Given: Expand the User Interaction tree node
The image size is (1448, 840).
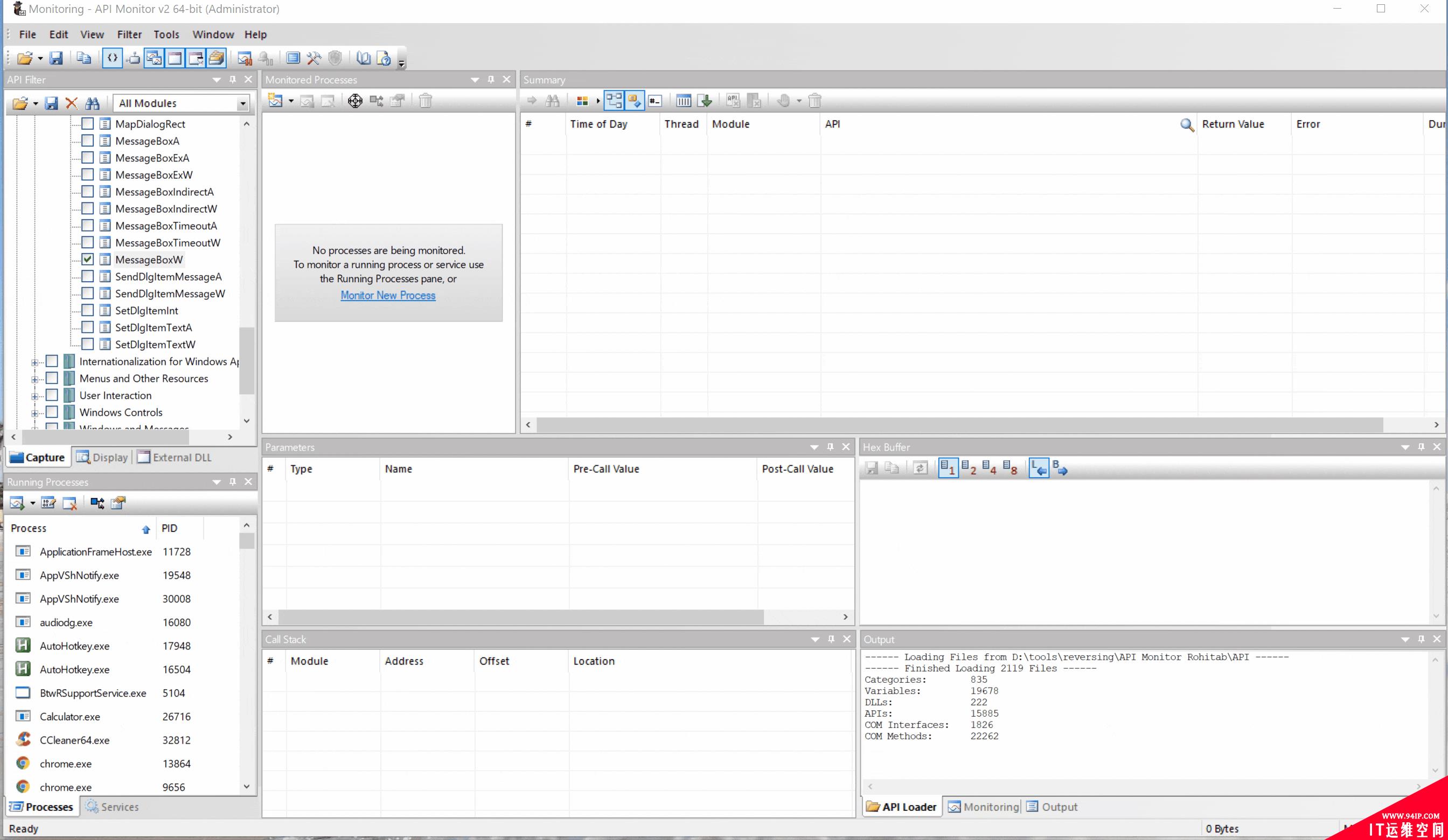Looking at the screenshot, I should (x=34, y=396).
